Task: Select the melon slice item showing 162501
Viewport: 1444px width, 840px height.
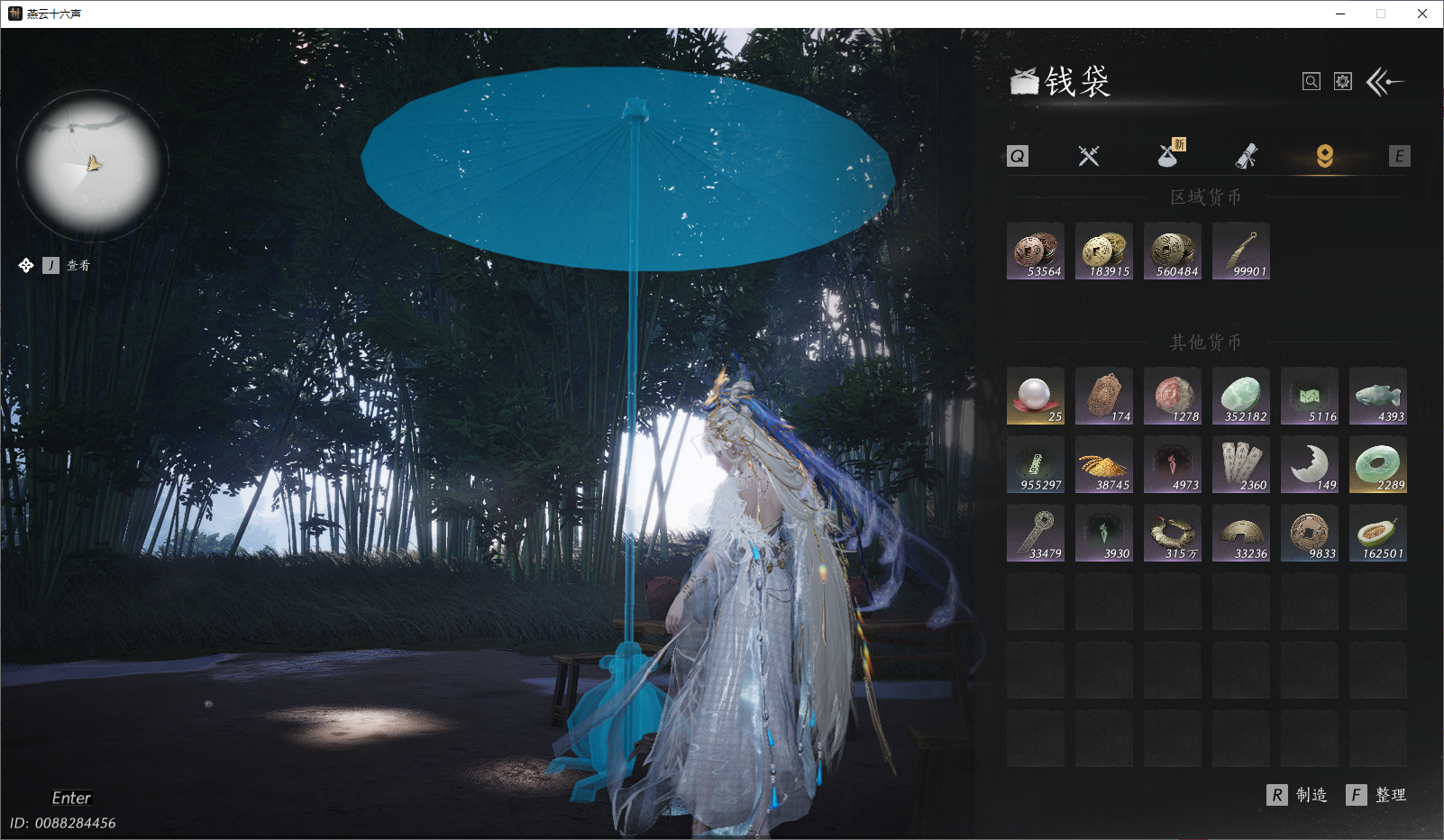Action: pos(1378,534)
